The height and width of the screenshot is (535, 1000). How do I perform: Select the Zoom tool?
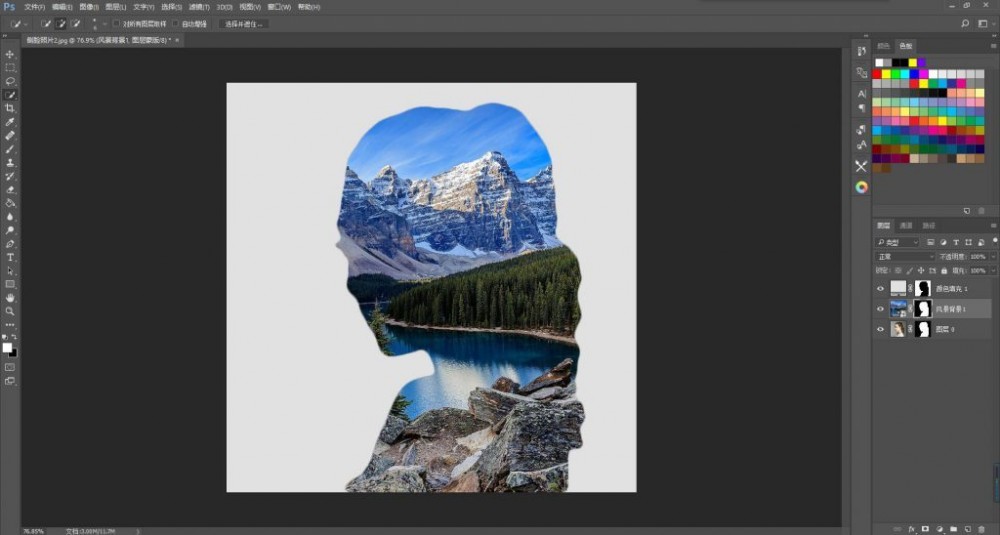click(x=10, y=311)
